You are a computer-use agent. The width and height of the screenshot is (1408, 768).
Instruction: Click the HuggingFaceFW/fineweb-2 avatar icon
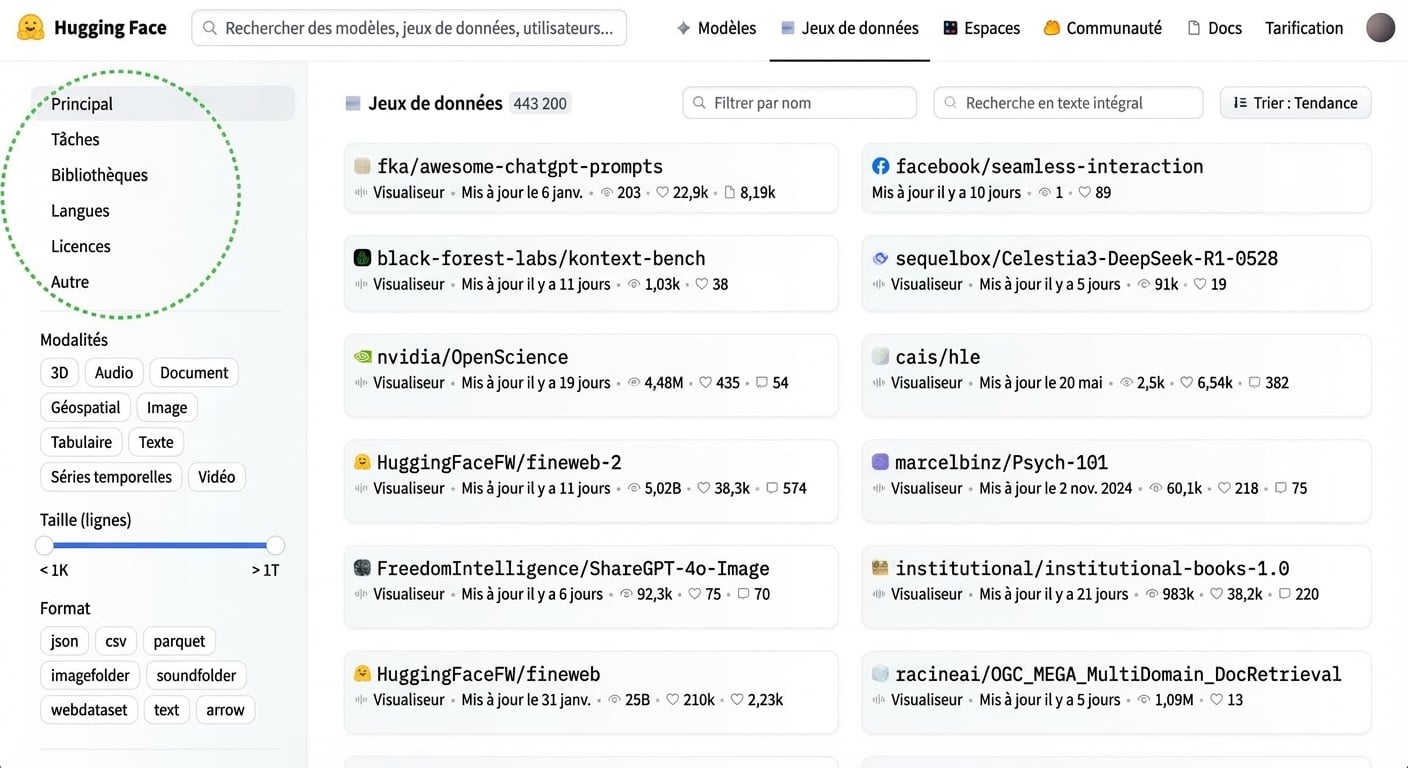pyautogui.click(x=363, y=462)
